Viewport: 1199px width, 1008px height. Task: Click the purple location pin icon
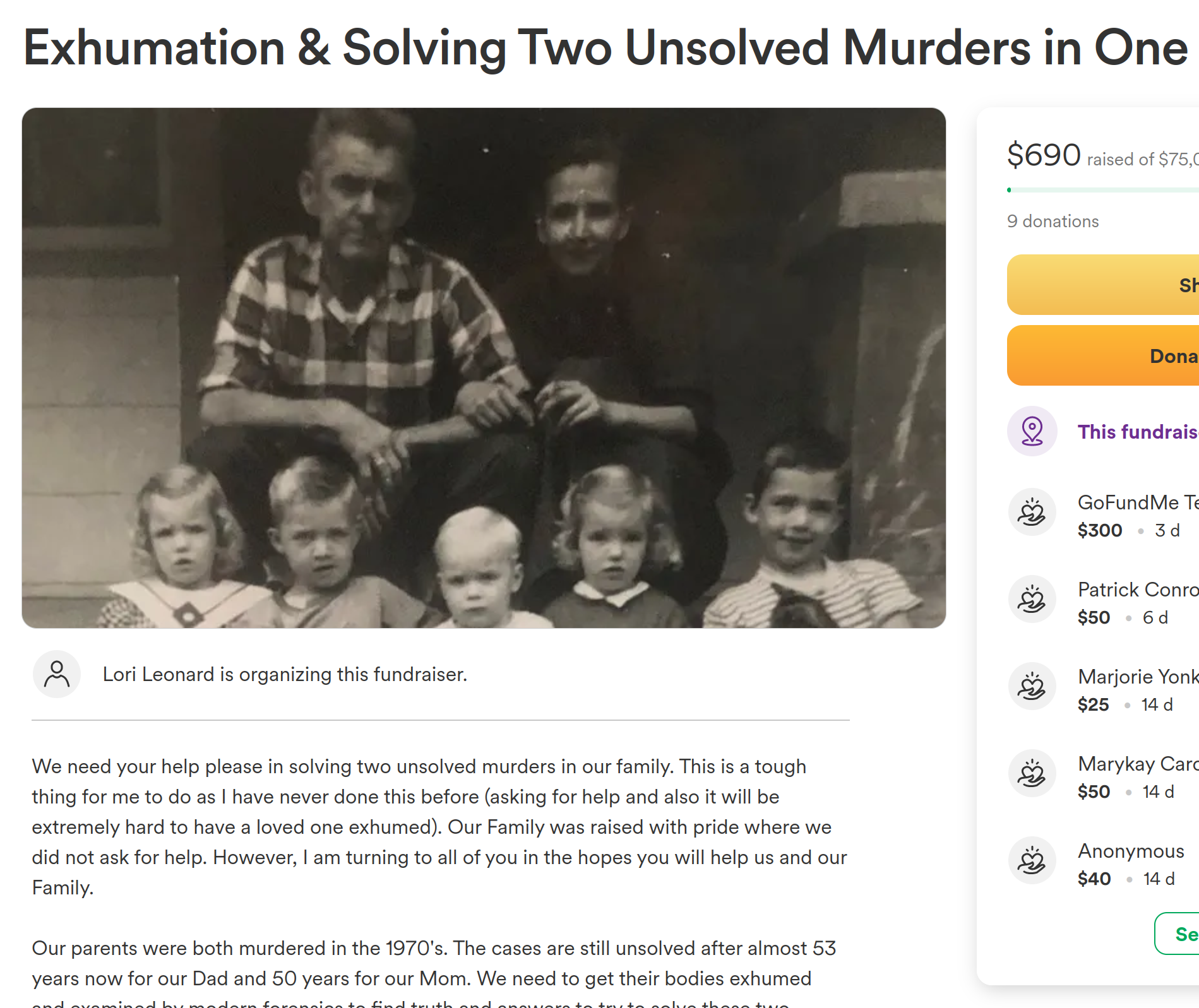point(1032,431)
